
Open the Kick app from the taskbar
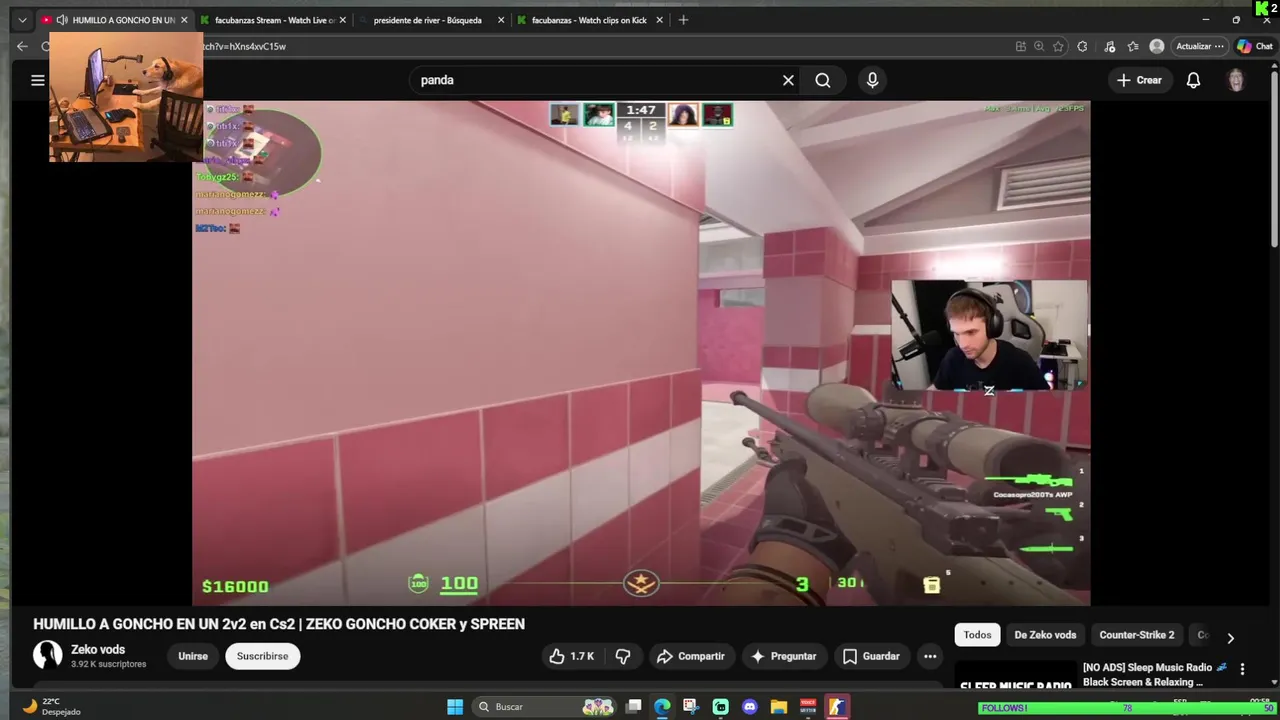tap(721, 707)
